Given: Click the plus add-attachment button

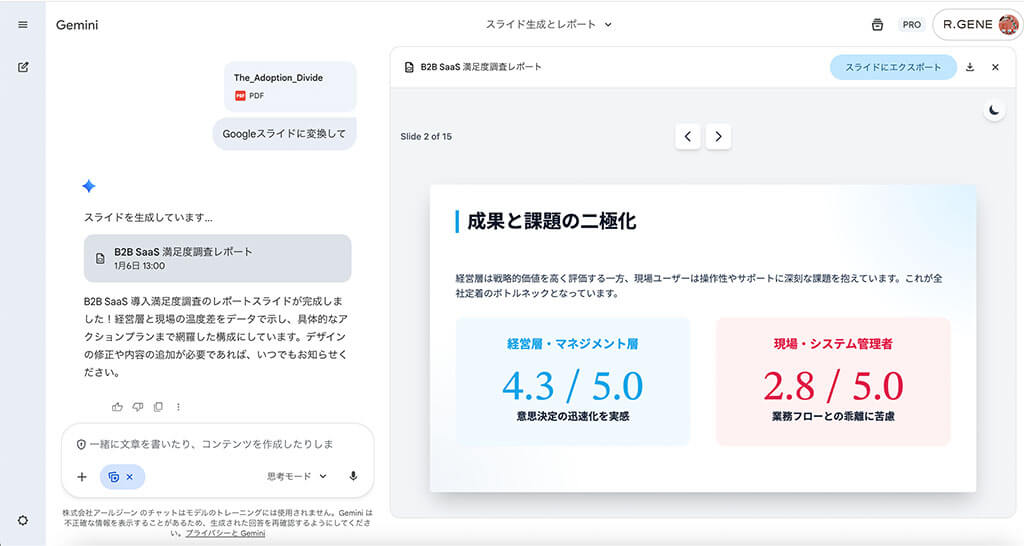Looking at the screenshot, I should [82, 477].
